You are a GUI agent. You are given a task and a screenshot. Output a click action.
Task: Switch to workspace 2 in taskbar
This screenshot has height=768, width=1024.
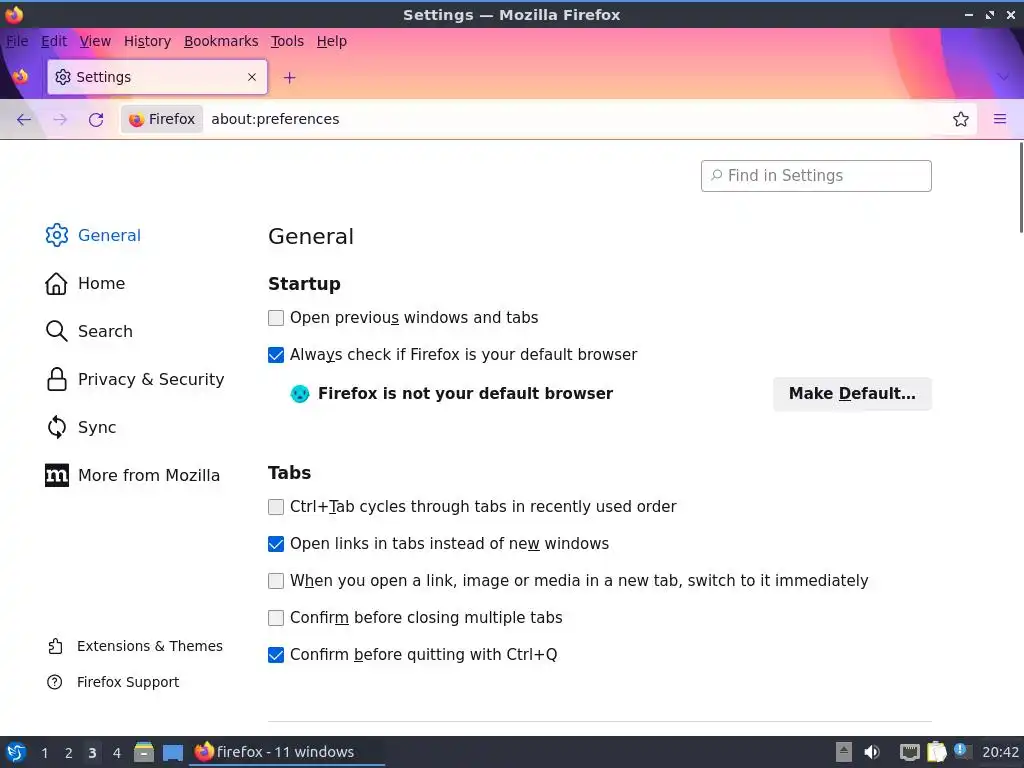pyautogui.click(x=69, y=752)
